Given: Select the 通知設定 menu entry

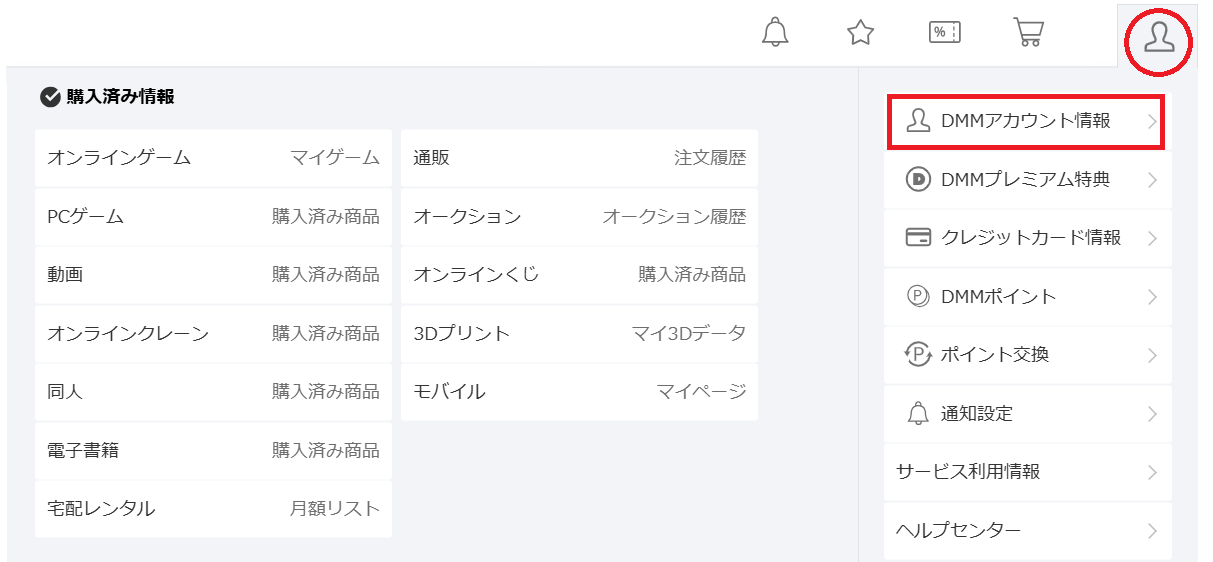Looking at the screenshot, I should click(1027, 414).
